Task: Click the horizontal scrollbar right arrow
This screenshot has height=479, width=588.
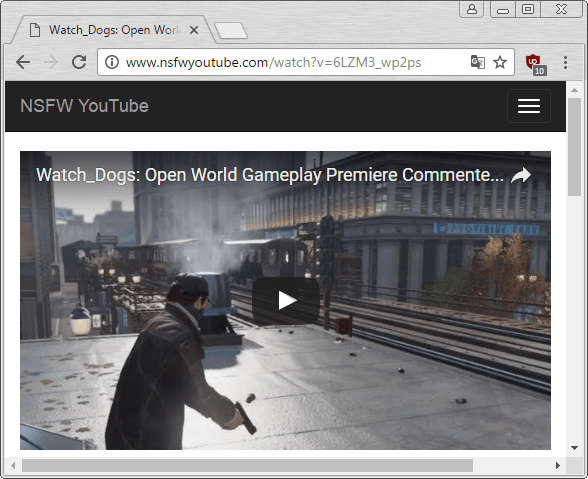Action: (x=558, y=465)
